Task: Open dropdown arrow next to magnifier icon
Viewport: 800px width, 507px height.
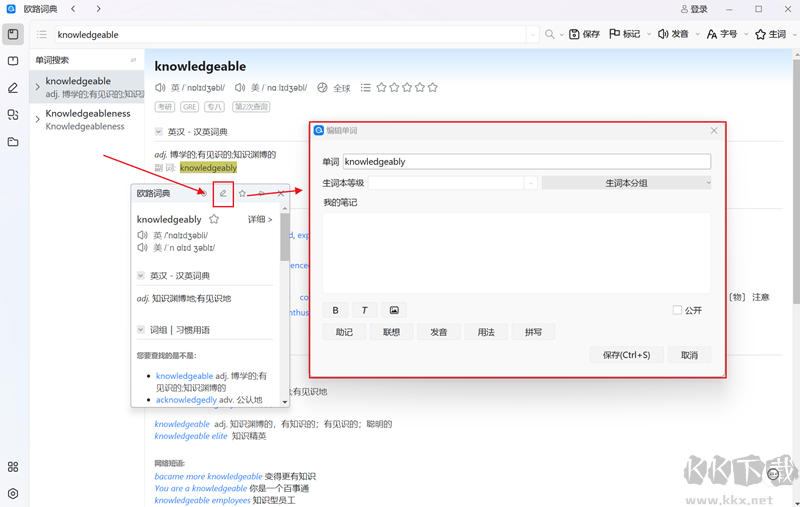Action: (x=561, y=35)
